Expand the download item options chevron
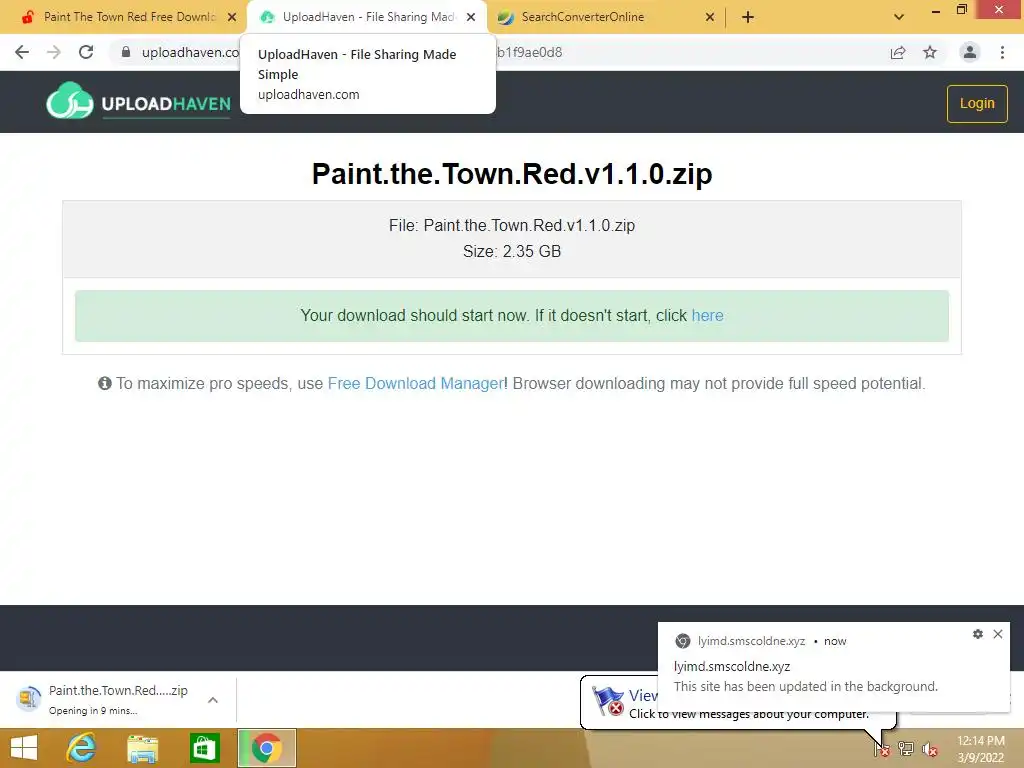 pyautogui.click(x=213, y=700)
